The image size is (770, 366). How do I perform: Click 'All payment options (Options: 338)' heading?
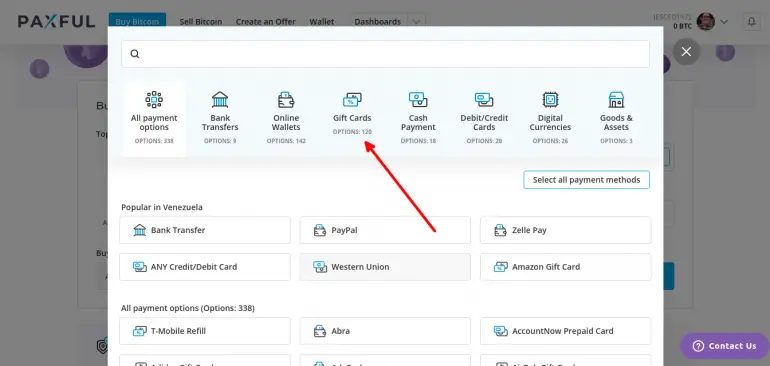point(188,309)
